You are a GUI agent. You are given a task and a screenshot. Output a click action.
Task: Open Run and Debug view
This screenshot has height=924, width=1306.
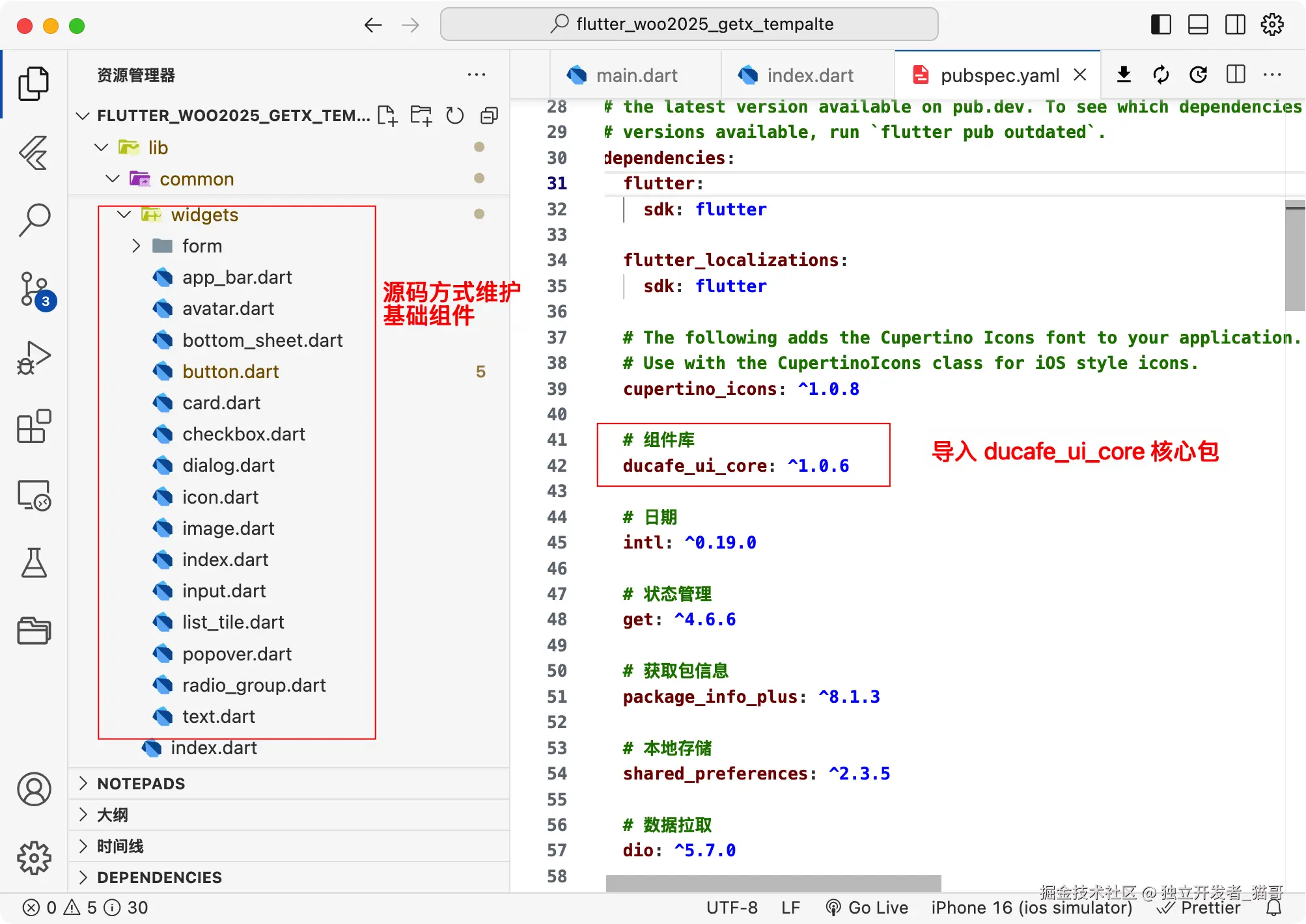pos(34,357)
